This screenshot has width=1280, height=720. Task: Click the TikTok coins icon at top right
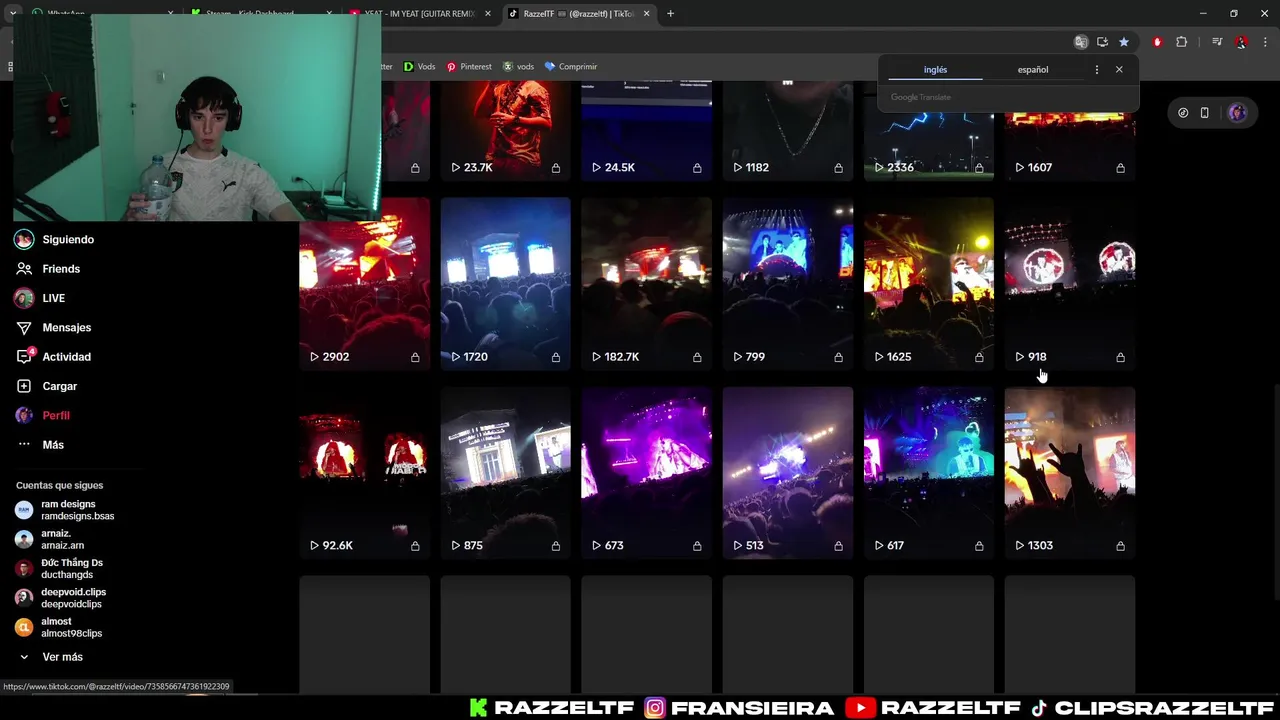coord(1183,113)
